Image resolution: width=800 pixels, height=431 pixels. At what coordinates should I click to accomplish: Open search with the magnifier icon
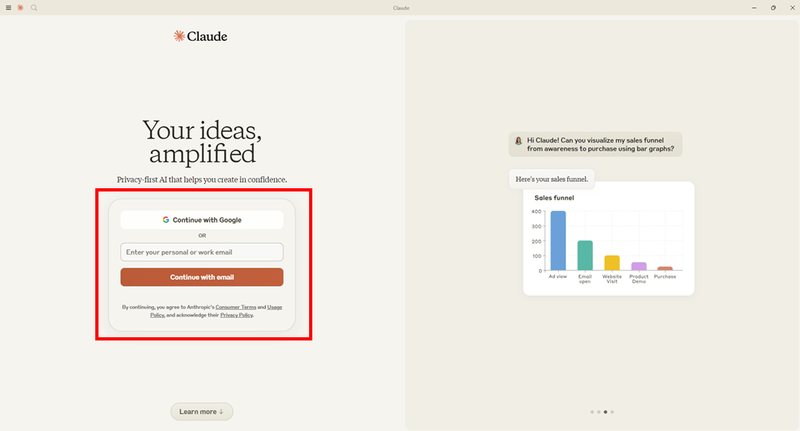click(x=34, y=8)
